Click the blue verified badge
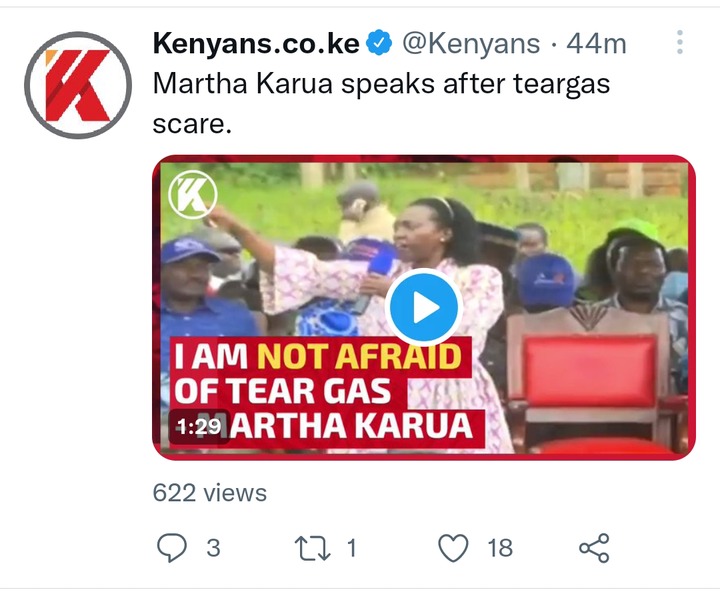This screenshot has height=592, width=720. 379,43
